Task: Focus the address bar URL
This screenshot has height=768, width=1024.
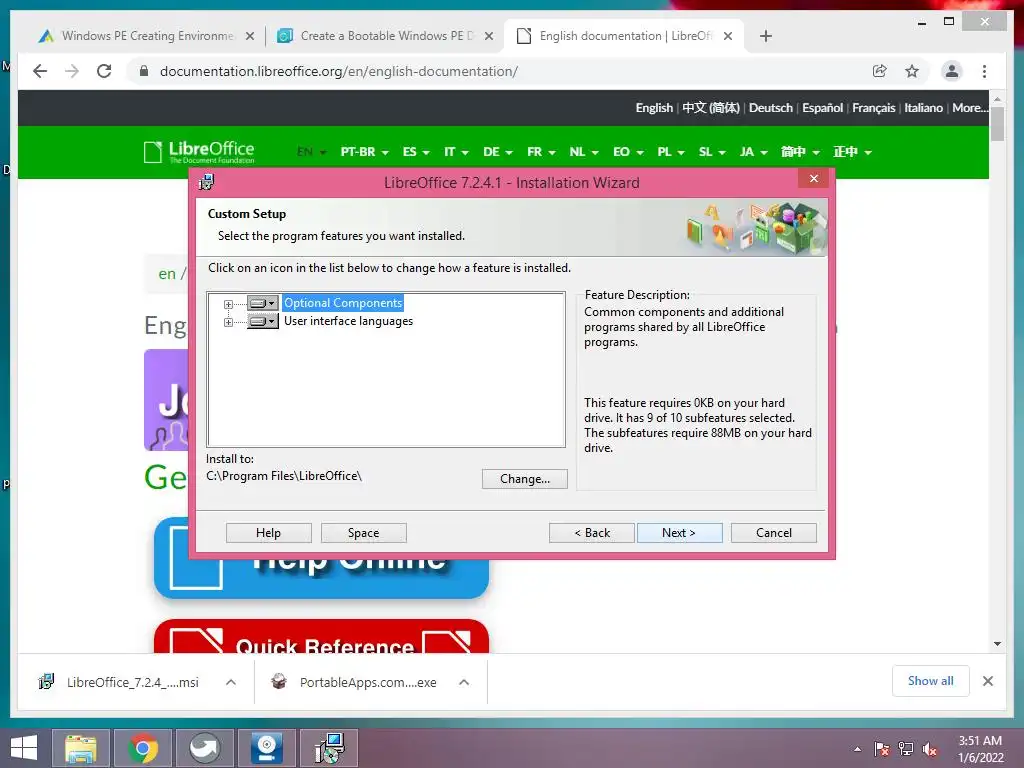Action: 339,71
